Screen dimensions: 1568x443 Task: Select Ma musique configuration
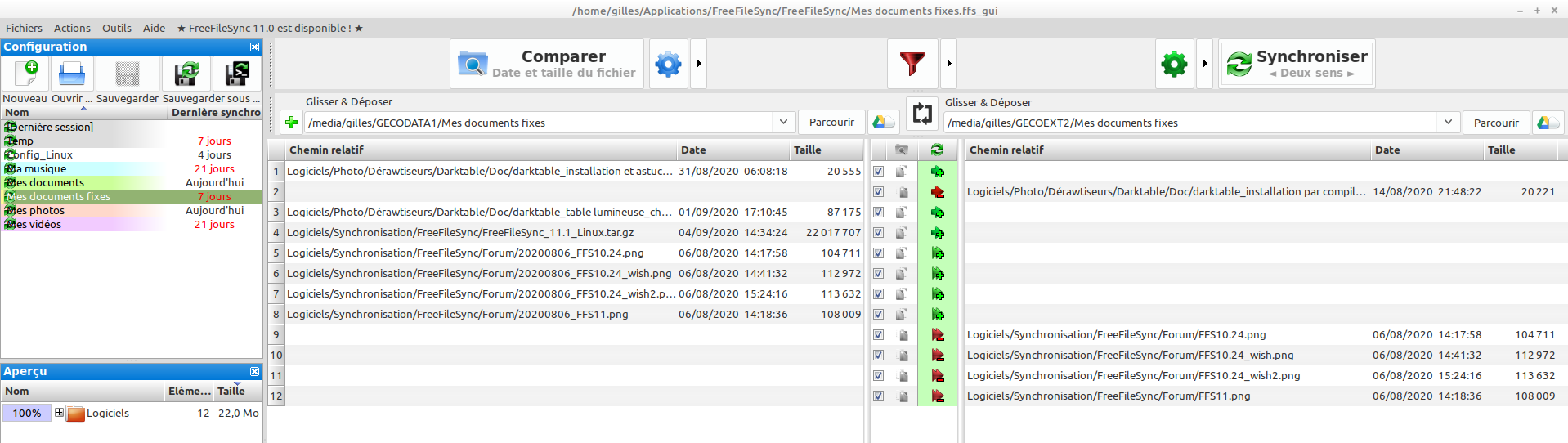click(x=132, y=169)
